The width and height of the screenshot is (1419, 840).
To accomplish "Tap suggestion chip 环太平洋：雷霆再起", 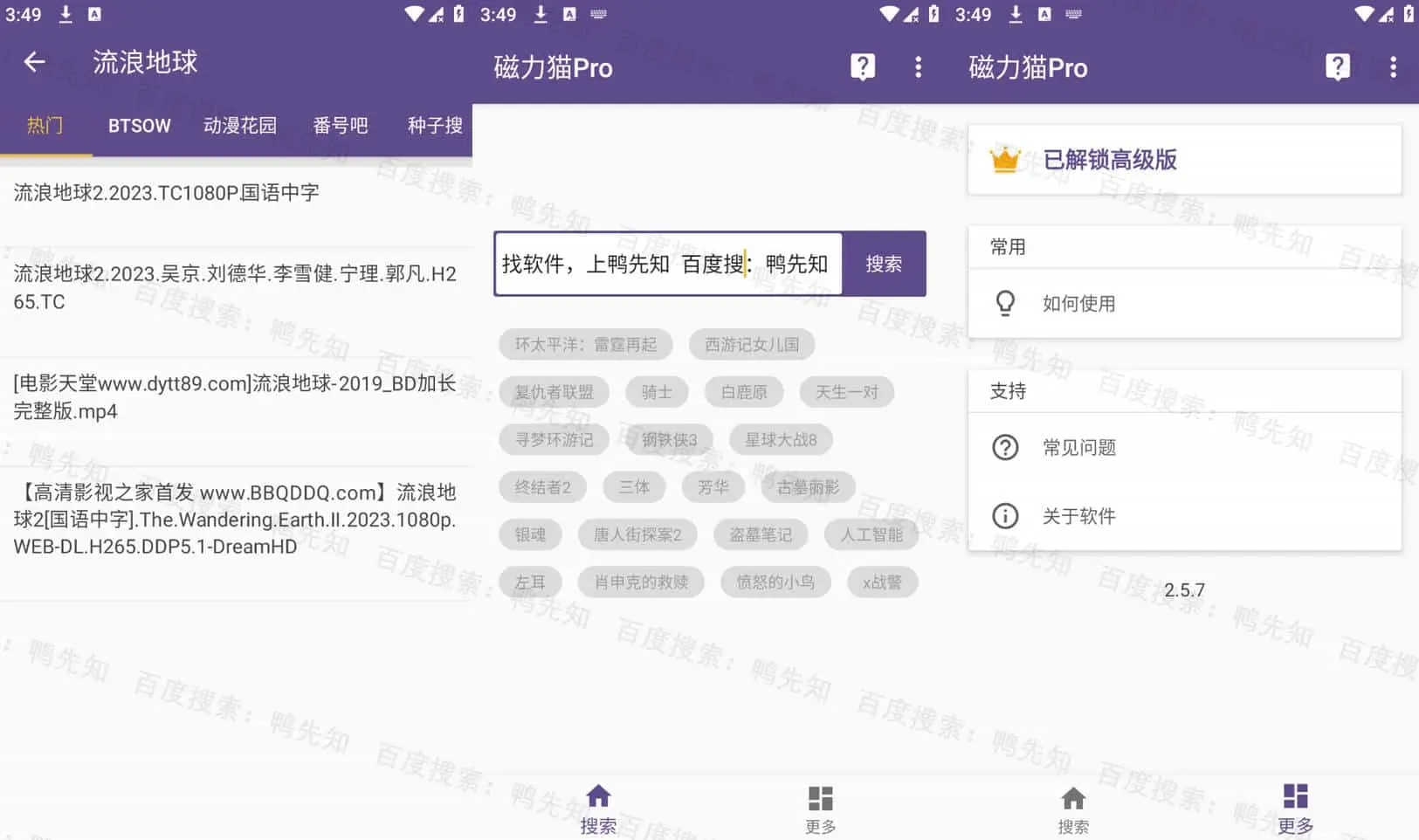I will coord(585,344).
